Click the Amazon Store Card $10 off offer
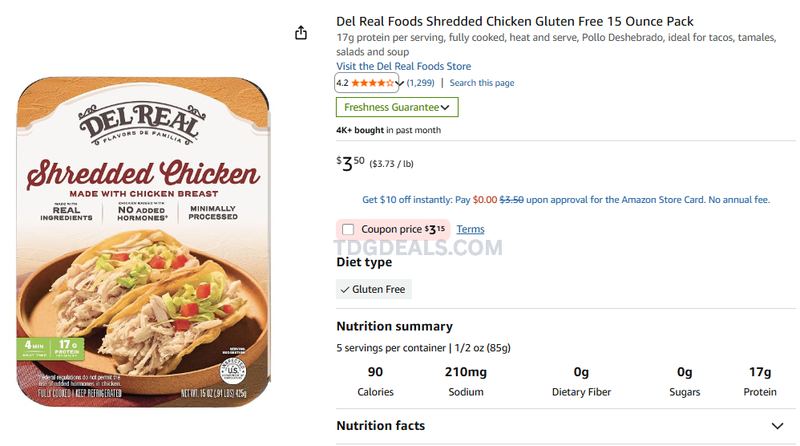Image resolution: width=800 pixels, height=446 pixels. click(566, 200)
